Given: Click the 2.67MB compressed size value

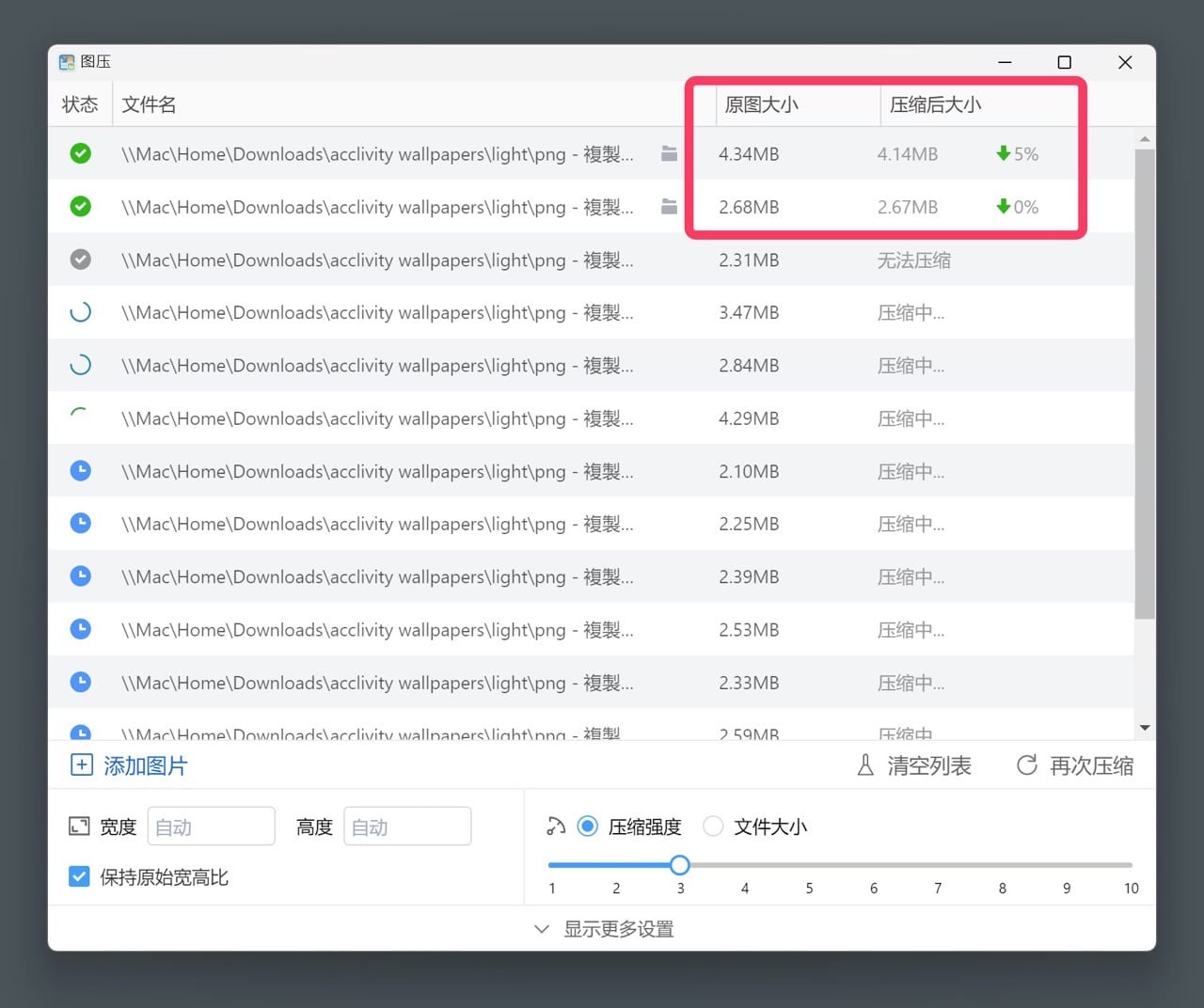Looking at the screenshot, I should point(908,206).
